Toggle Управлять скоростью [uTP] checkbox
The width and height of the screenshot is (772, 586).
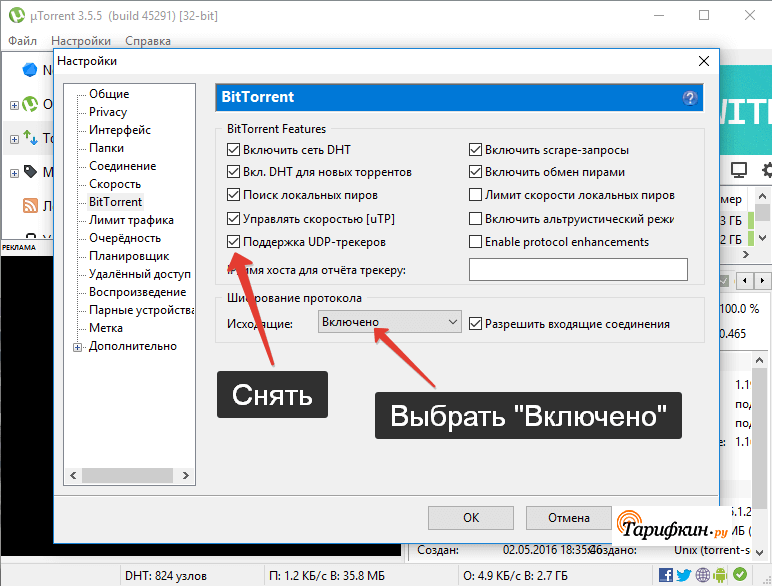click(233, 218)
